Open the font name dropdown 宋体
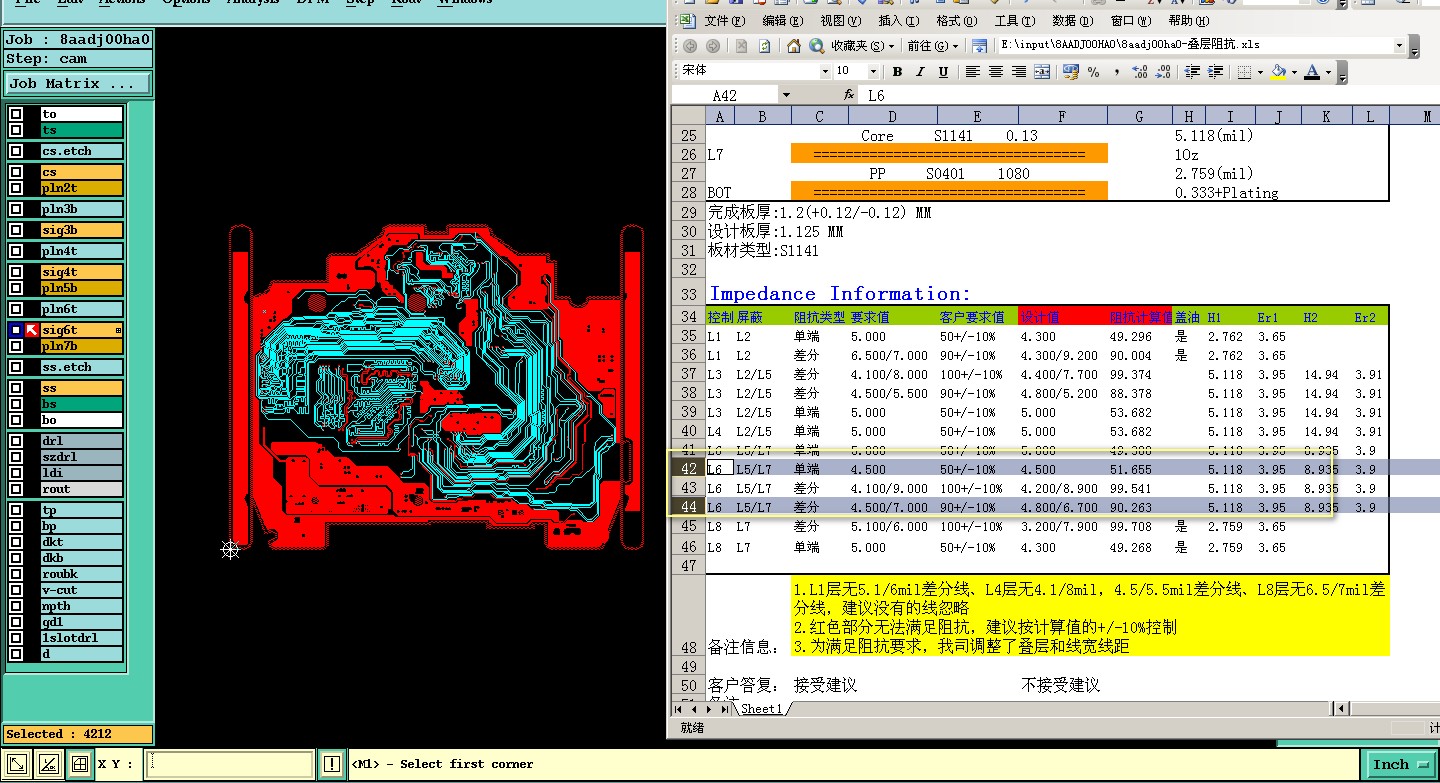The image size is (1440, 783). (x=825, y=72)
